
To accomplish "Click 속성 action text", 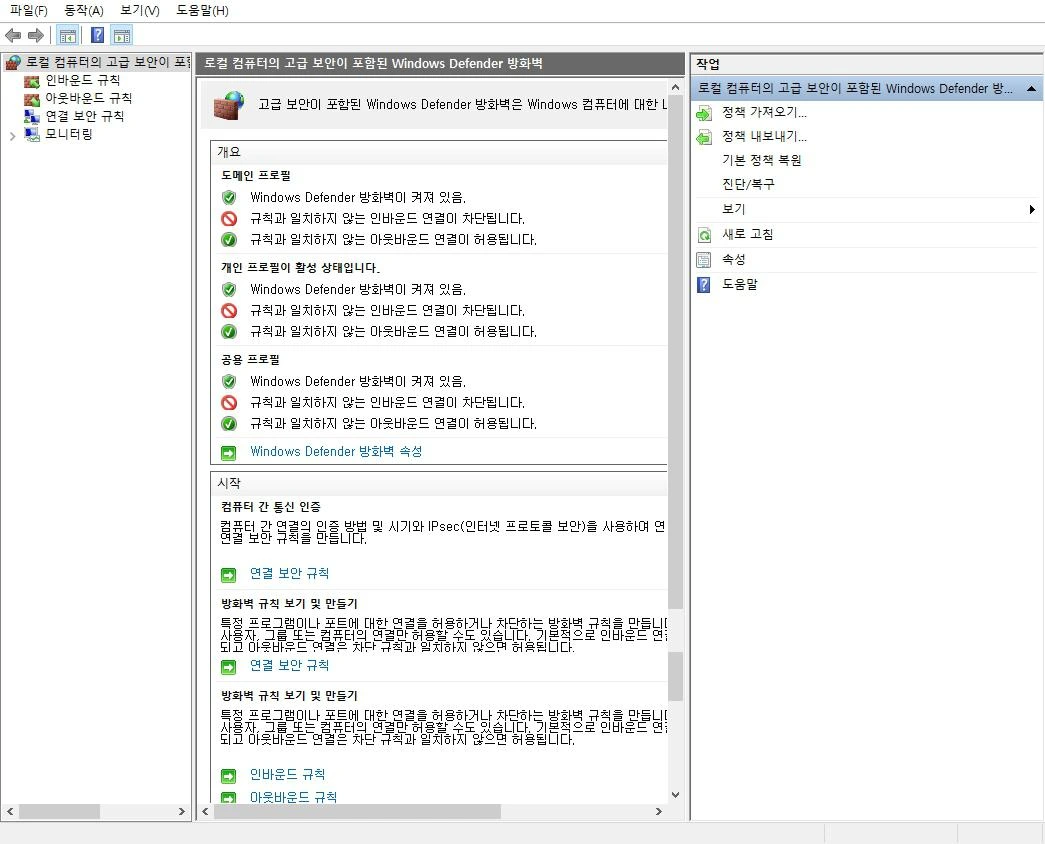I will 734,259.
